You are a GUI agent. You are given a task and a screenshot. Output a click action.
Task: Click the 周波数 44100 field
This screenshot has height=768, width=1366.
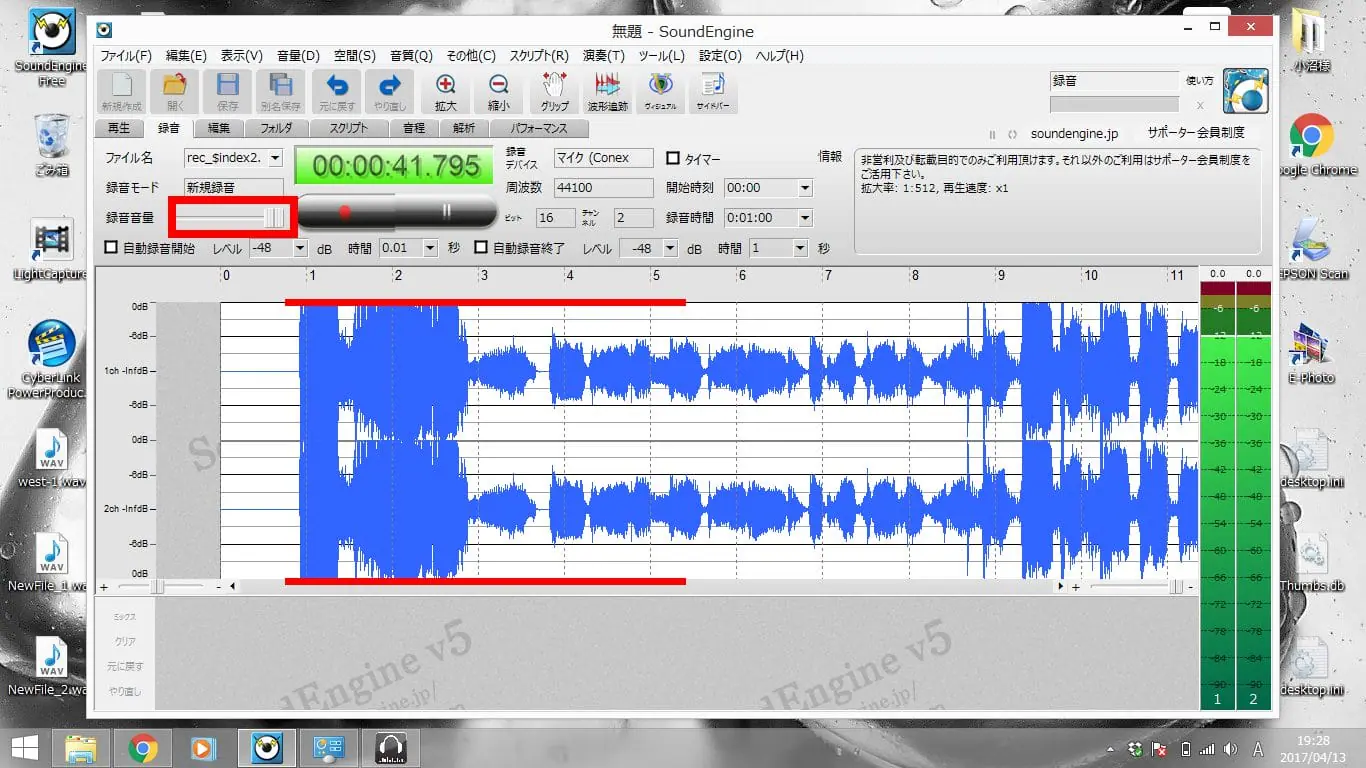click(x=604, y=188)
